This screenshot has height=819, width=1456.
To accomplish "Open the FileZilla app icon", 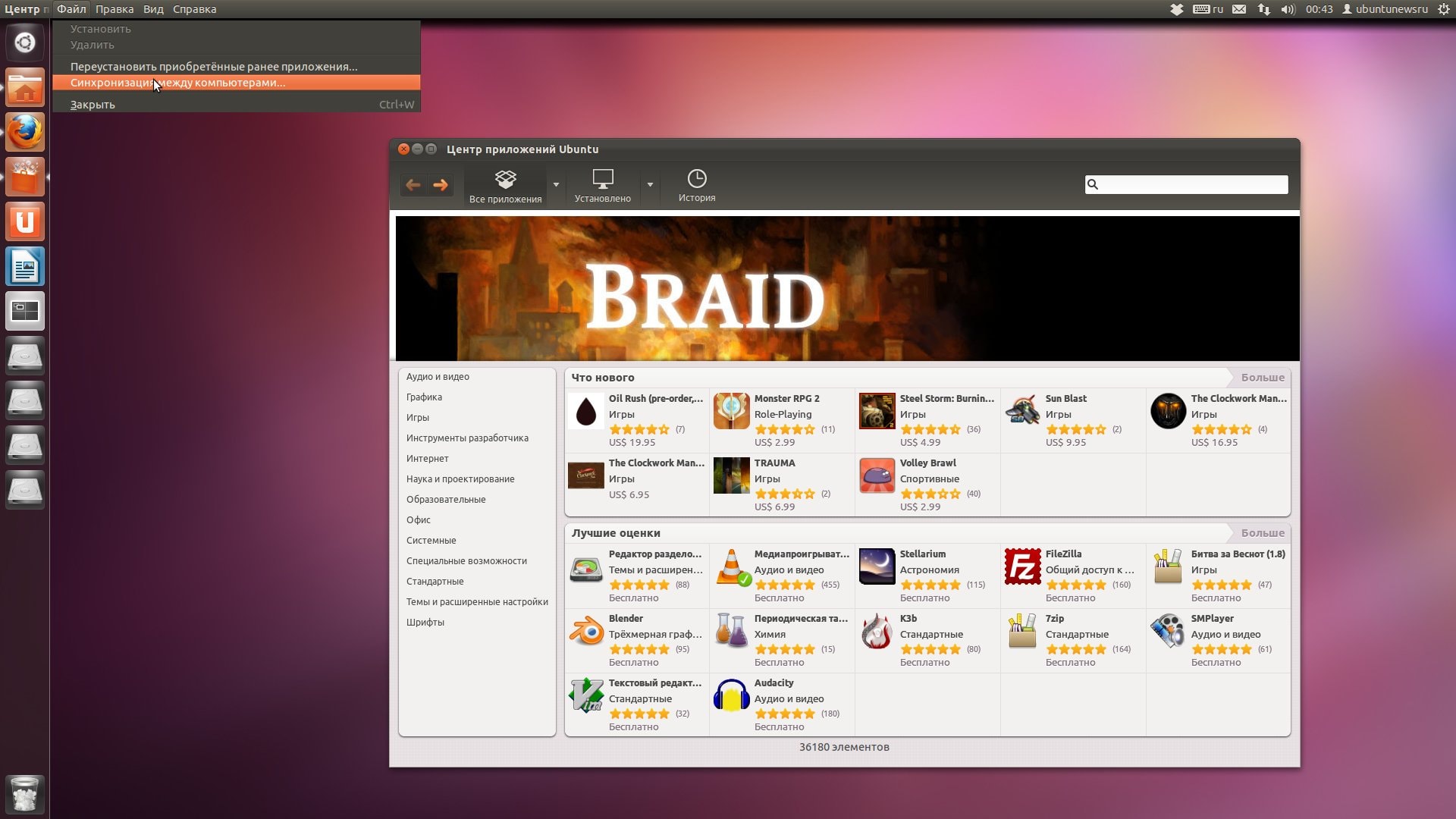I will [1023, 567].
